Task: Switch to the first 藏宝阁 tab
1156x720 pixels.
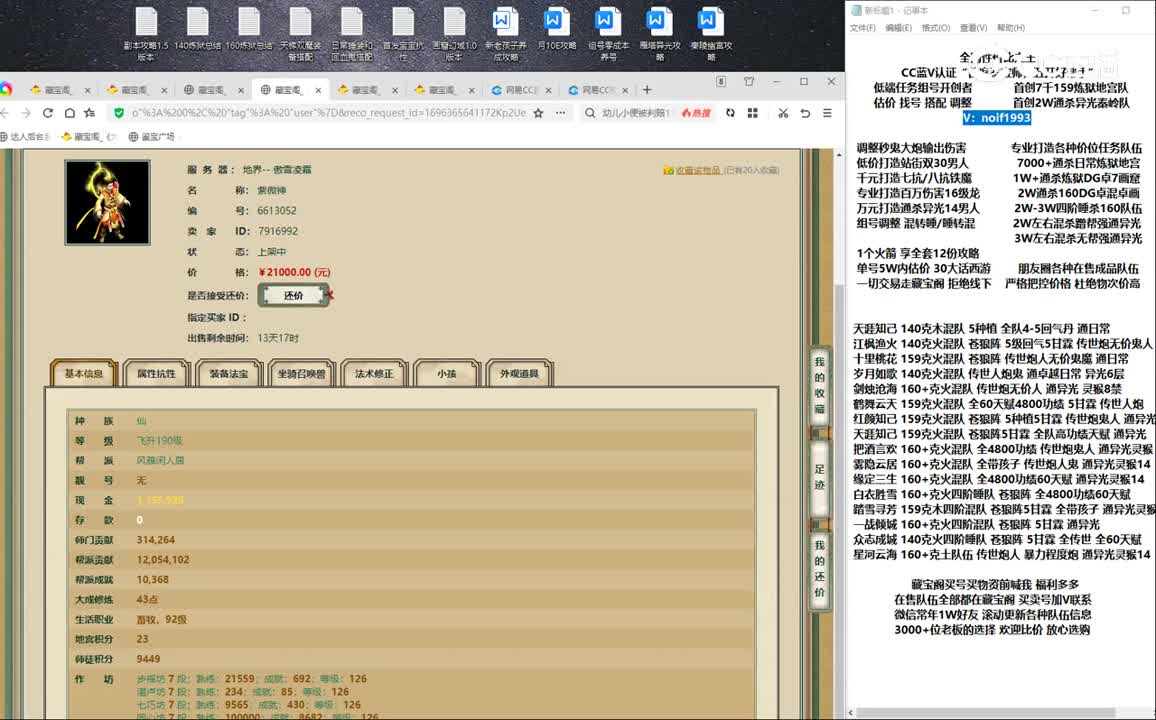Action: coord(58,90)
